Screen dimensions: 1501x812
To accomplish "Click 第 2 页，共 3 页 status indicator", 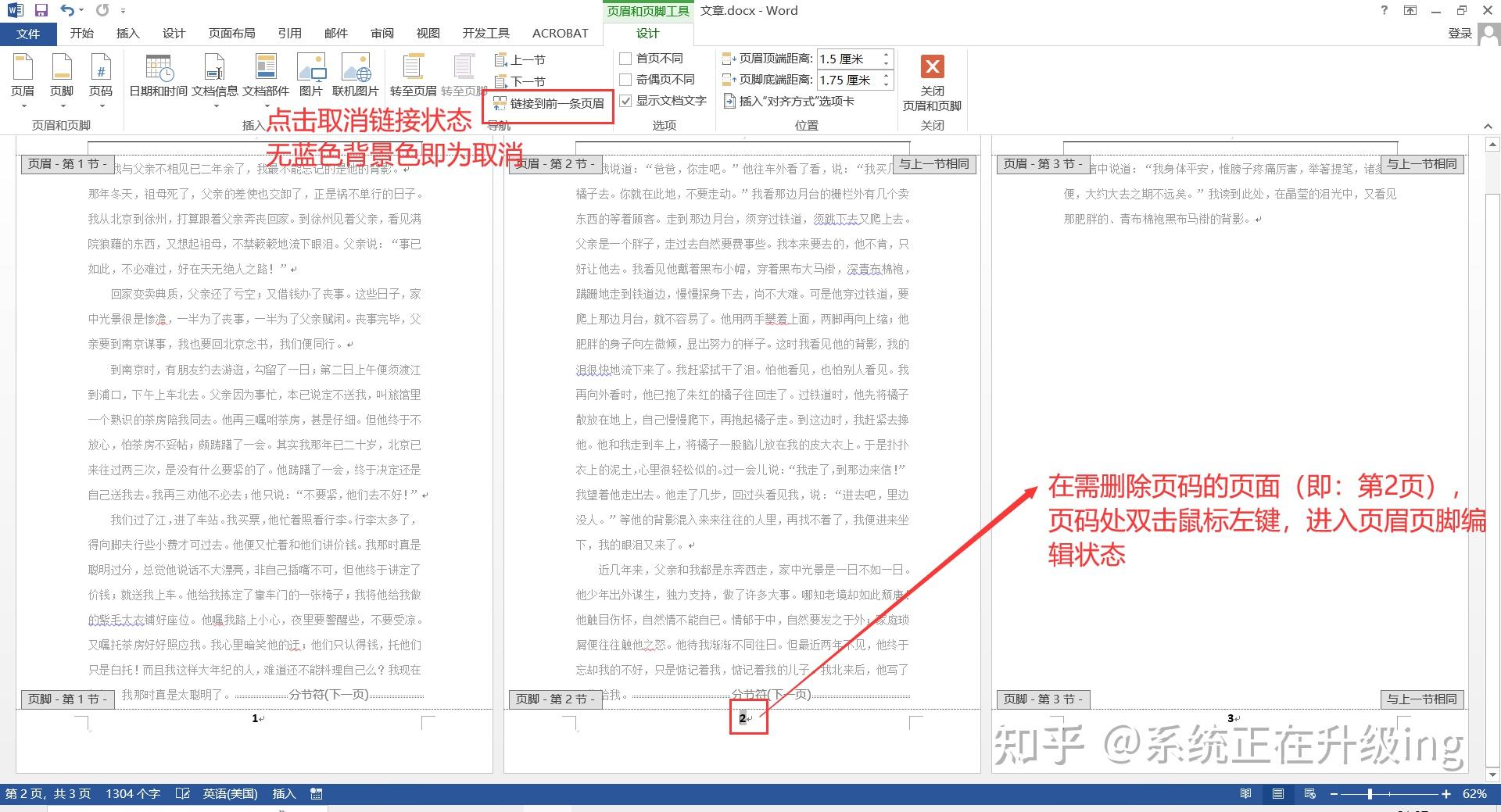I will click(48, 793).
